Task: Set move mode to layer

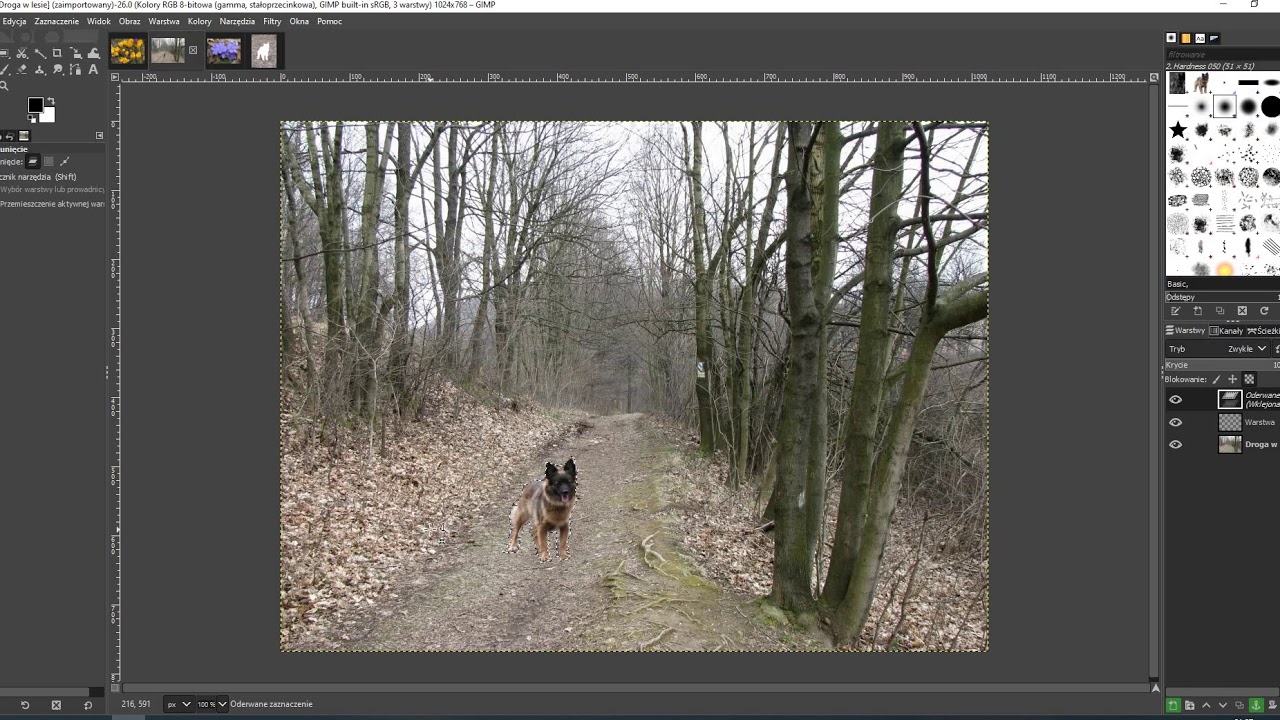Action: click(x=33, y=162)
